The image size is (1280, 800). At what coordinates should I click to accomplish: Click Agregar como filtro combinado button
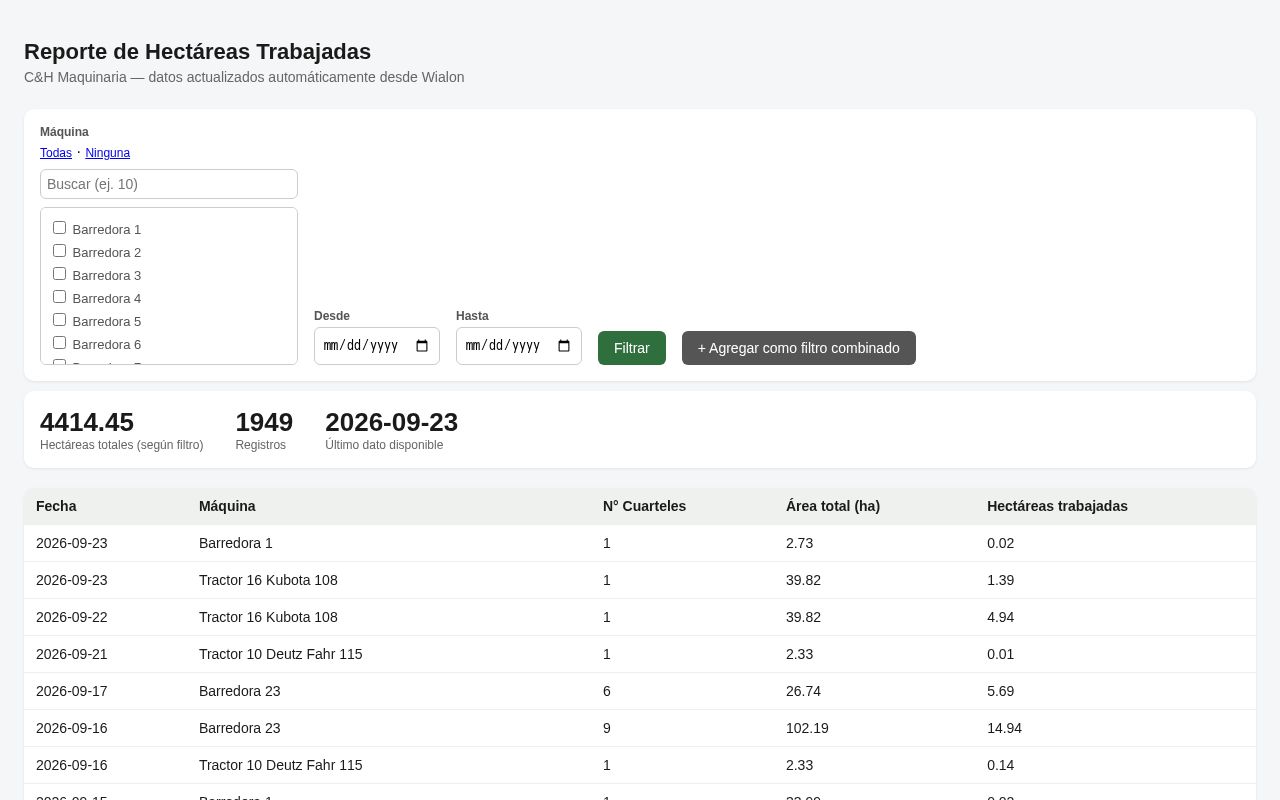click(x=799, y=348)
